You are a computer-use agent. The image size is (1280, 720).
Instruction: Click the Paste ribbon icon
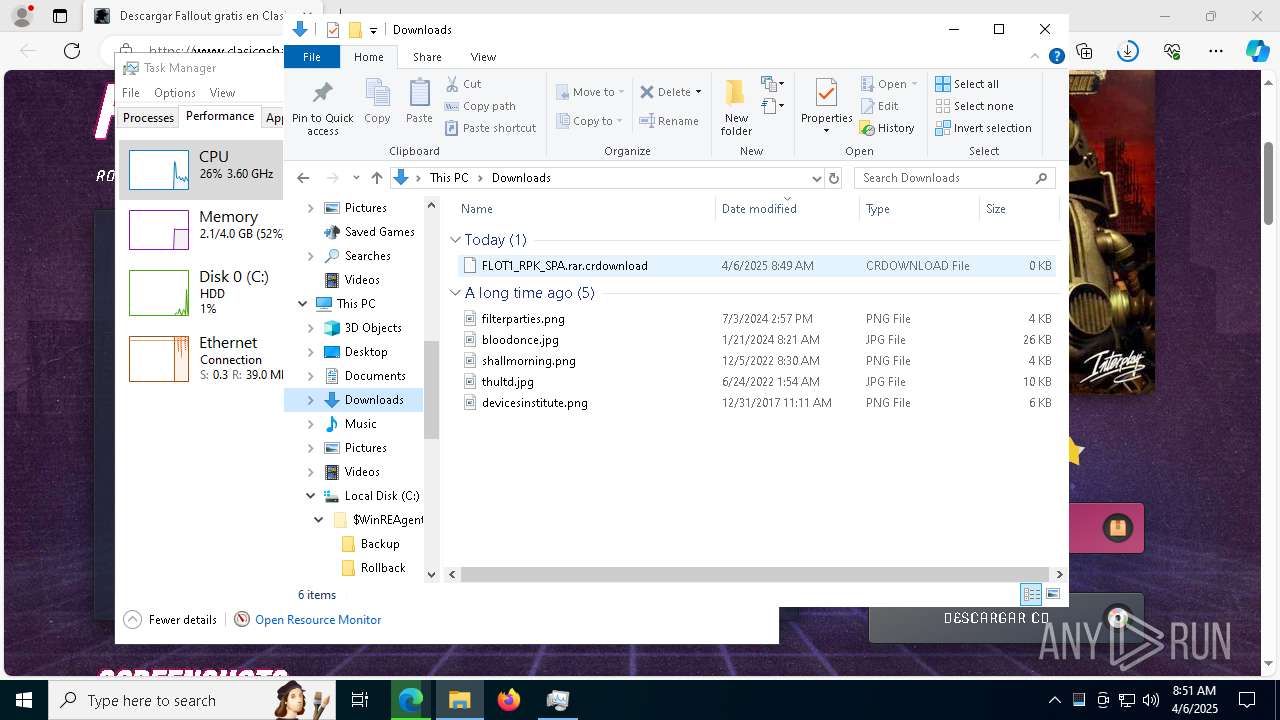coord(419,102)
